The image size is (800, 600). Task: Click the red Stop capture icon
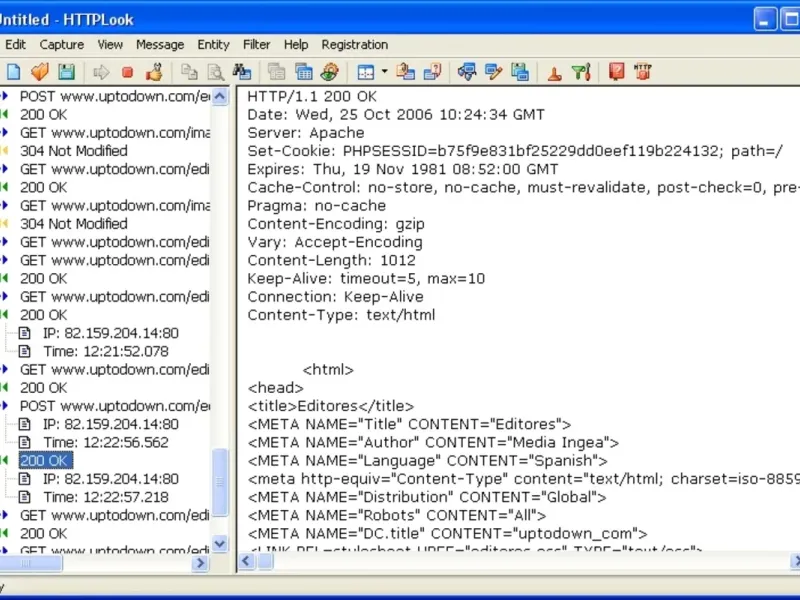[128, 72]
